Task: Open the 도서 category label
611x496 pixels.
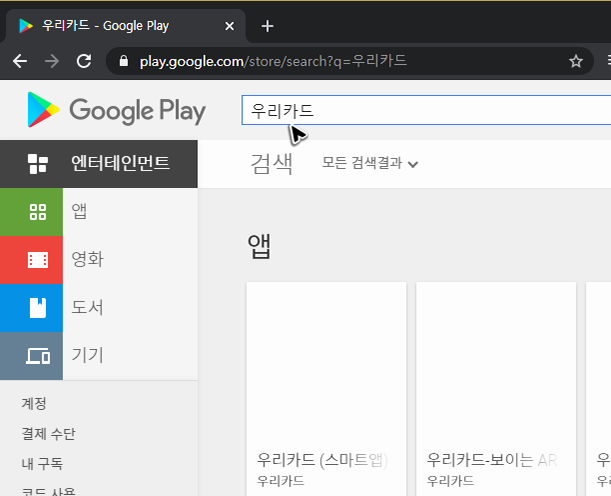Action: click(x=87, y=307)
